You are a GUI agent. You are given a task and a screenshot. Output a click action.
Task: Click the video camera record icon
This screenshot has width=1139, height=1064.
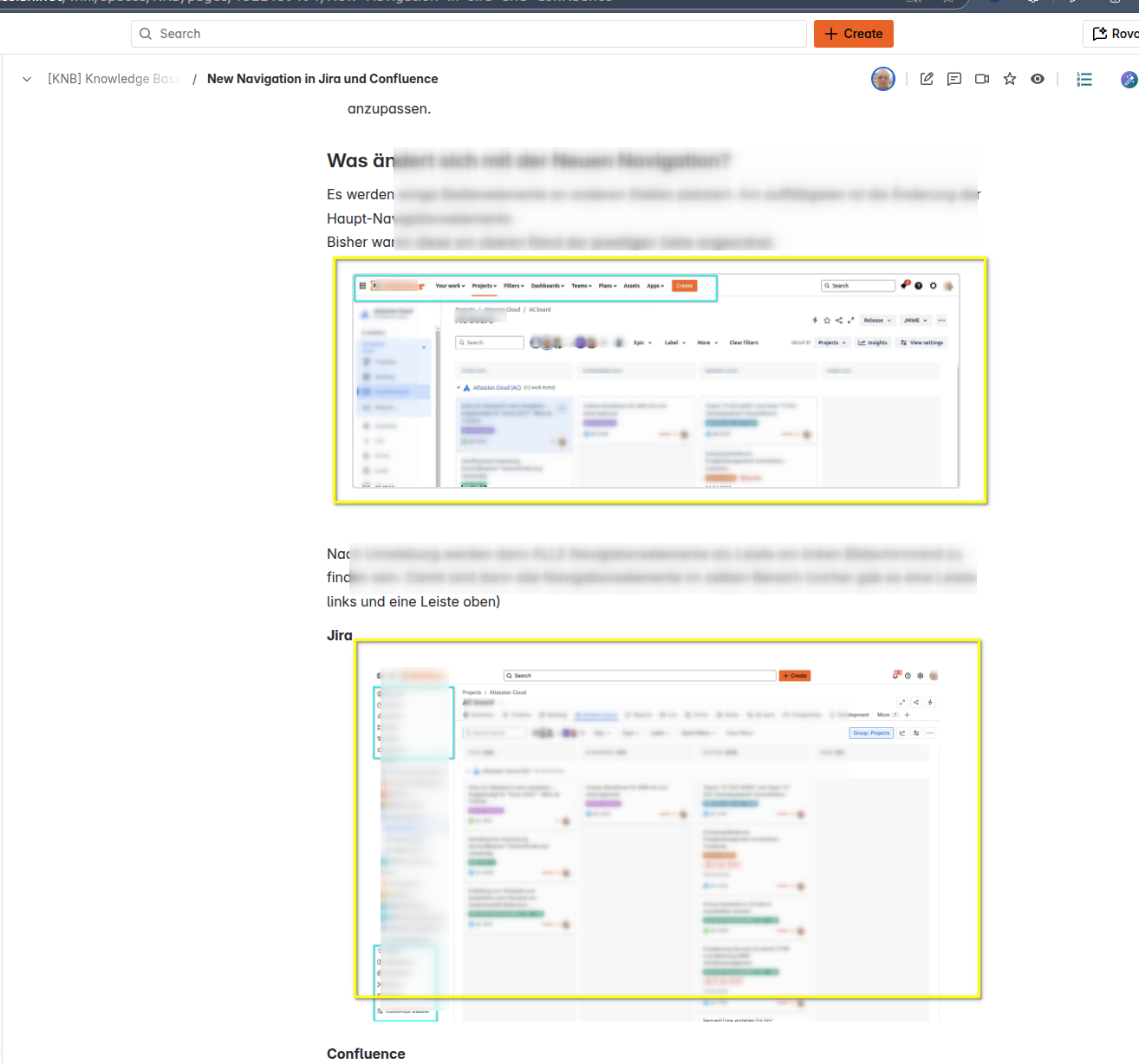[x=982, y=79]
